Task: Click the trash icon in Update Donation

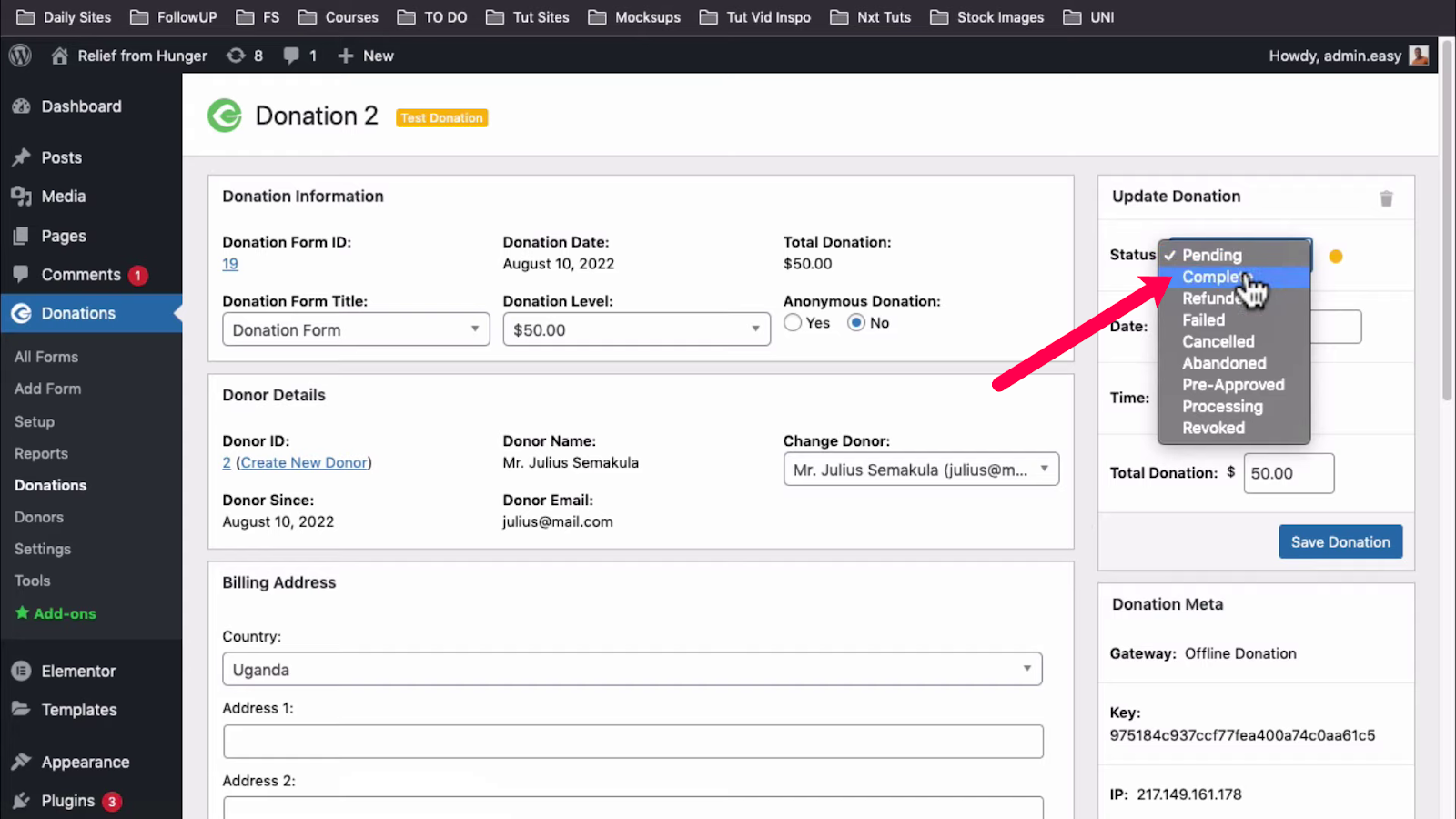Action: click(x=1386, y=198)
